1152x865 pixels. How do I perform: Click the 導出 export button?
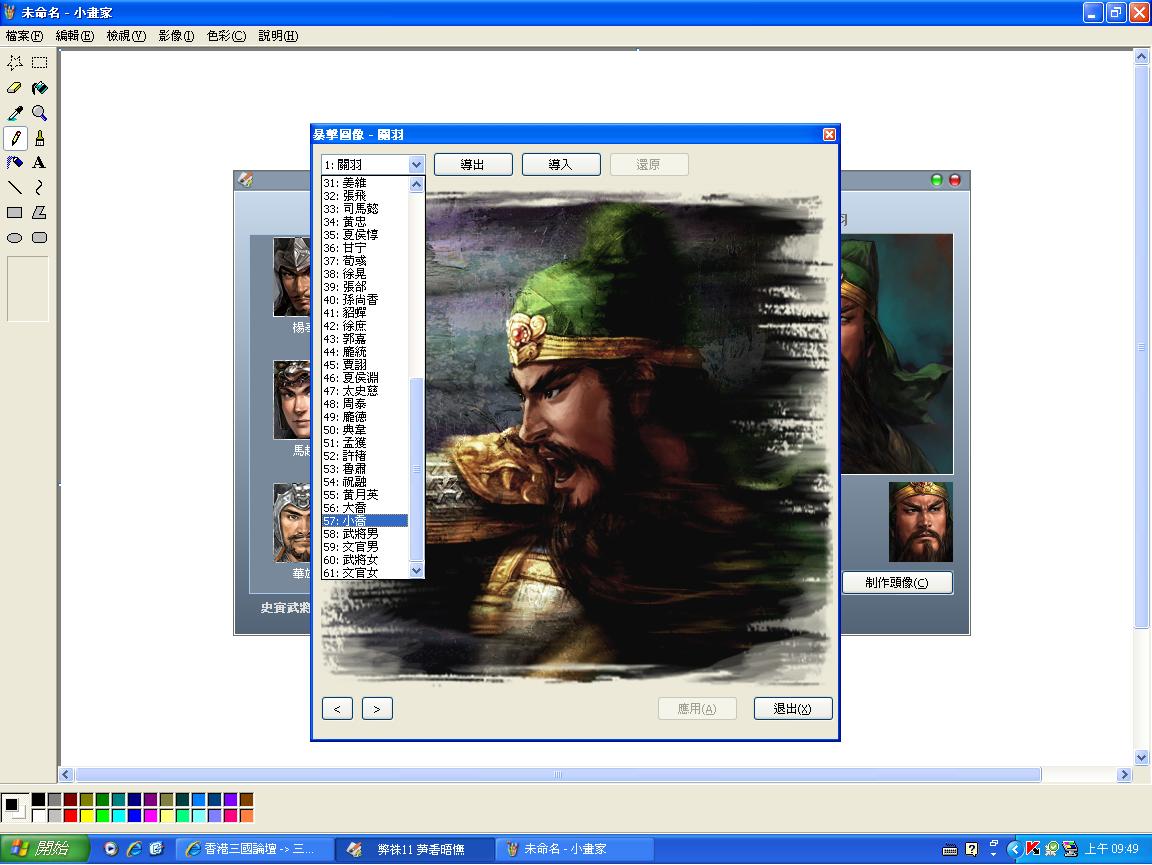[473, 165]
